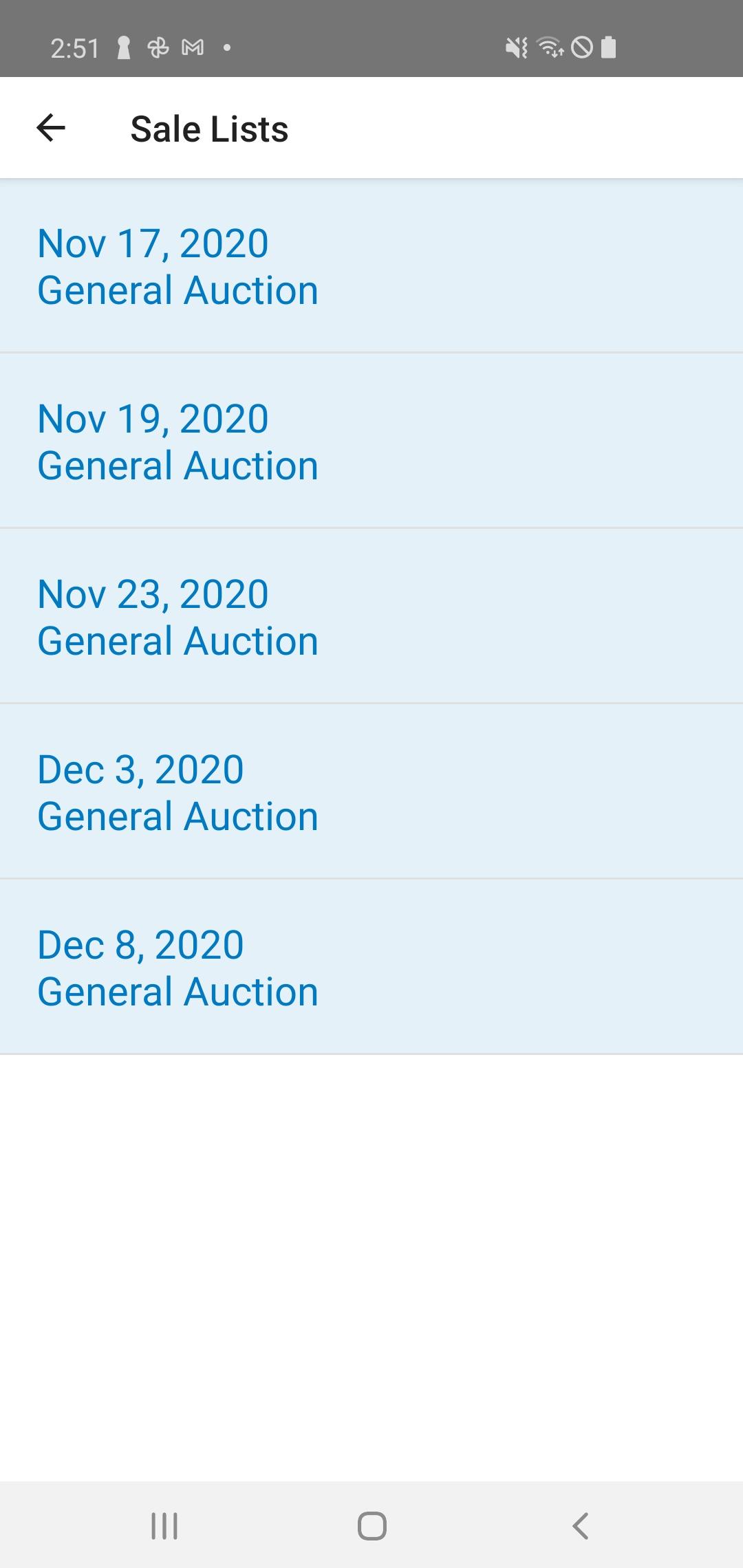
Task: Tap the Wi-Fi signal status icon
Action: (550, 47)
